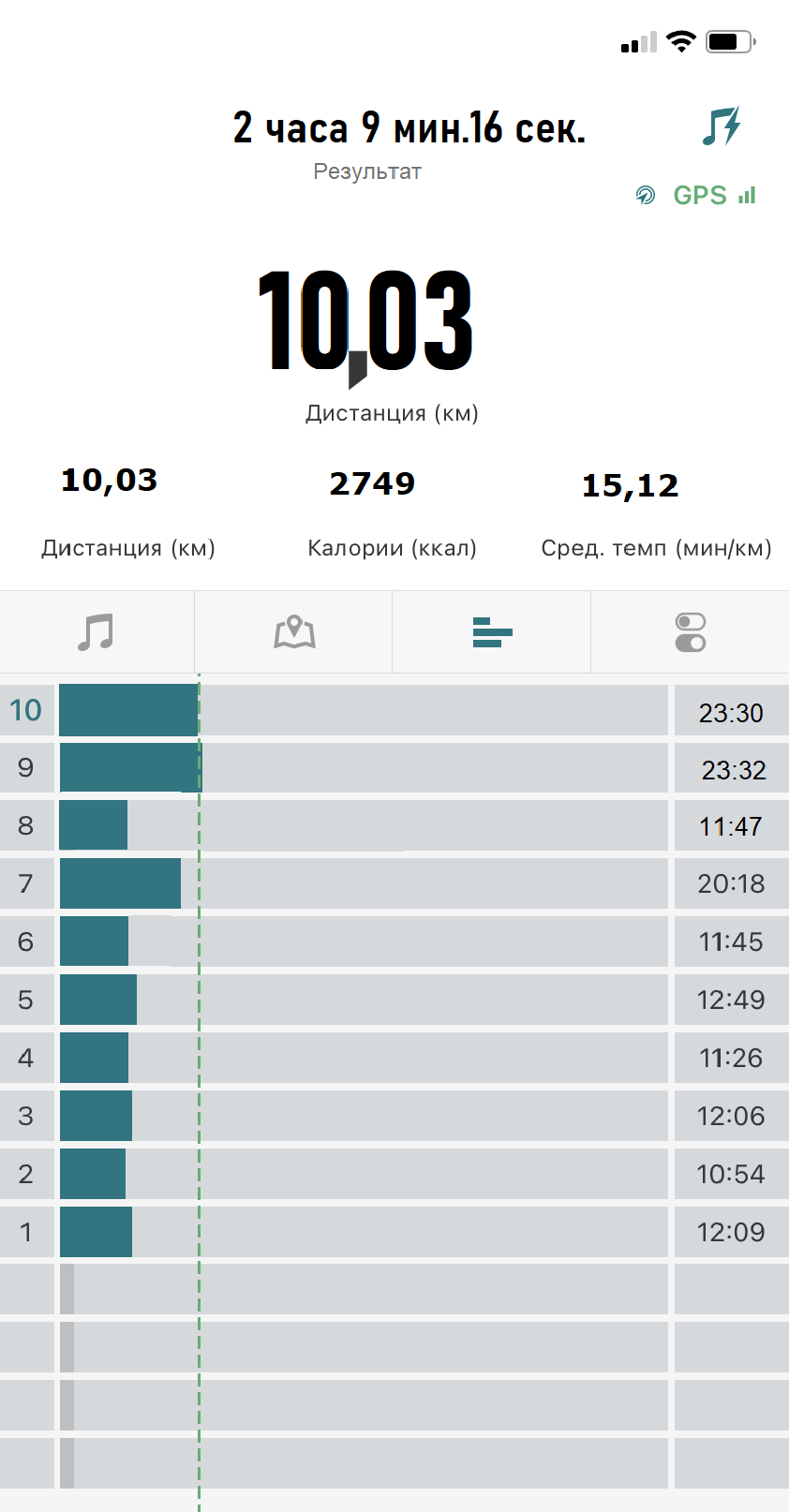Tap the power song music-bolt icon
The image size is (789, 1512).
point(721,126)
